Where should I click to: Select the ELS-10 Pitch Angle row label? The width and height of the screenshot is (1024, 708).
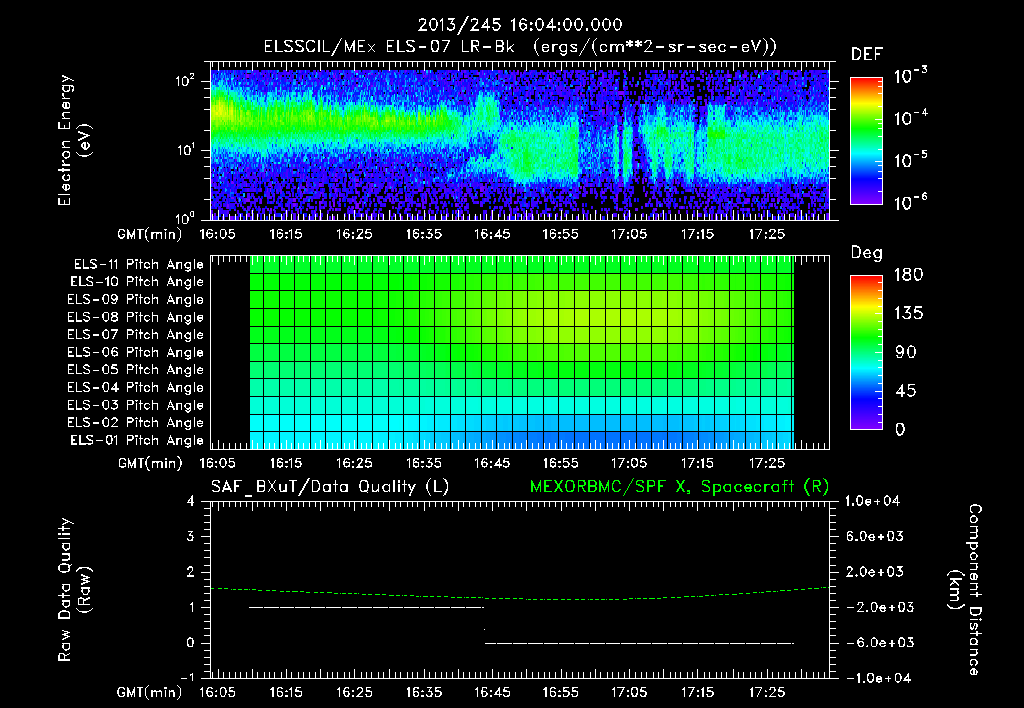(137, 282)
